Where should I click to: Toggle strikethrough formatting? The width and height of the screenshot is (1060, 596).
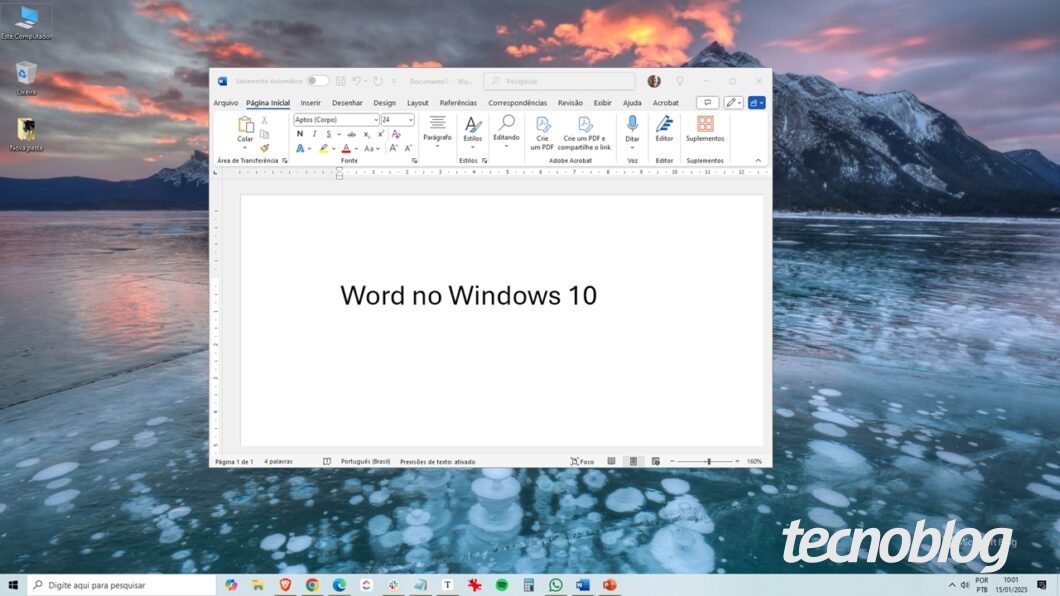tap(351, 134)
